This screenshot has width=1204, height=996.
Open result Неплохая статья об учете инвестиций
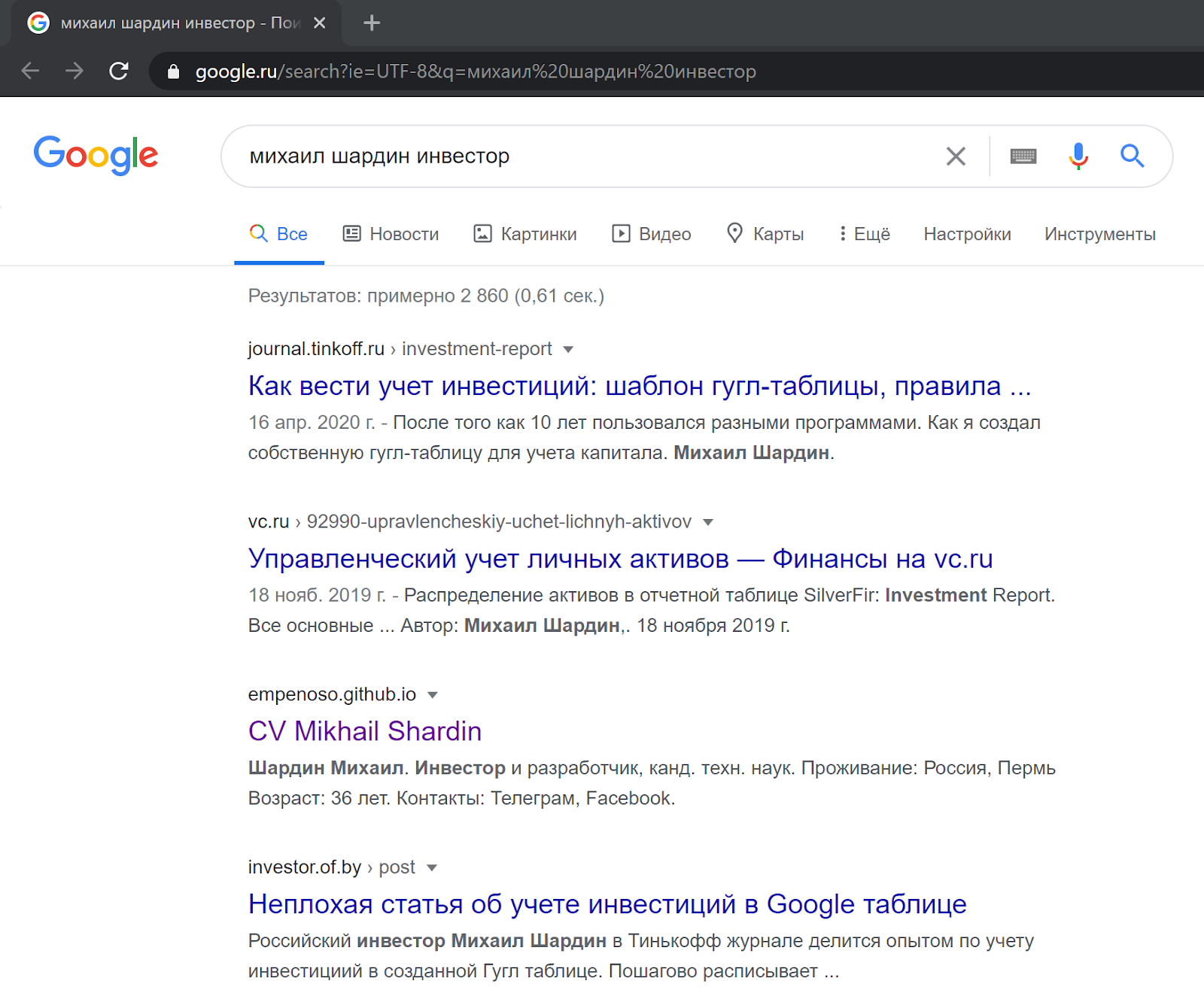[607, 903]
